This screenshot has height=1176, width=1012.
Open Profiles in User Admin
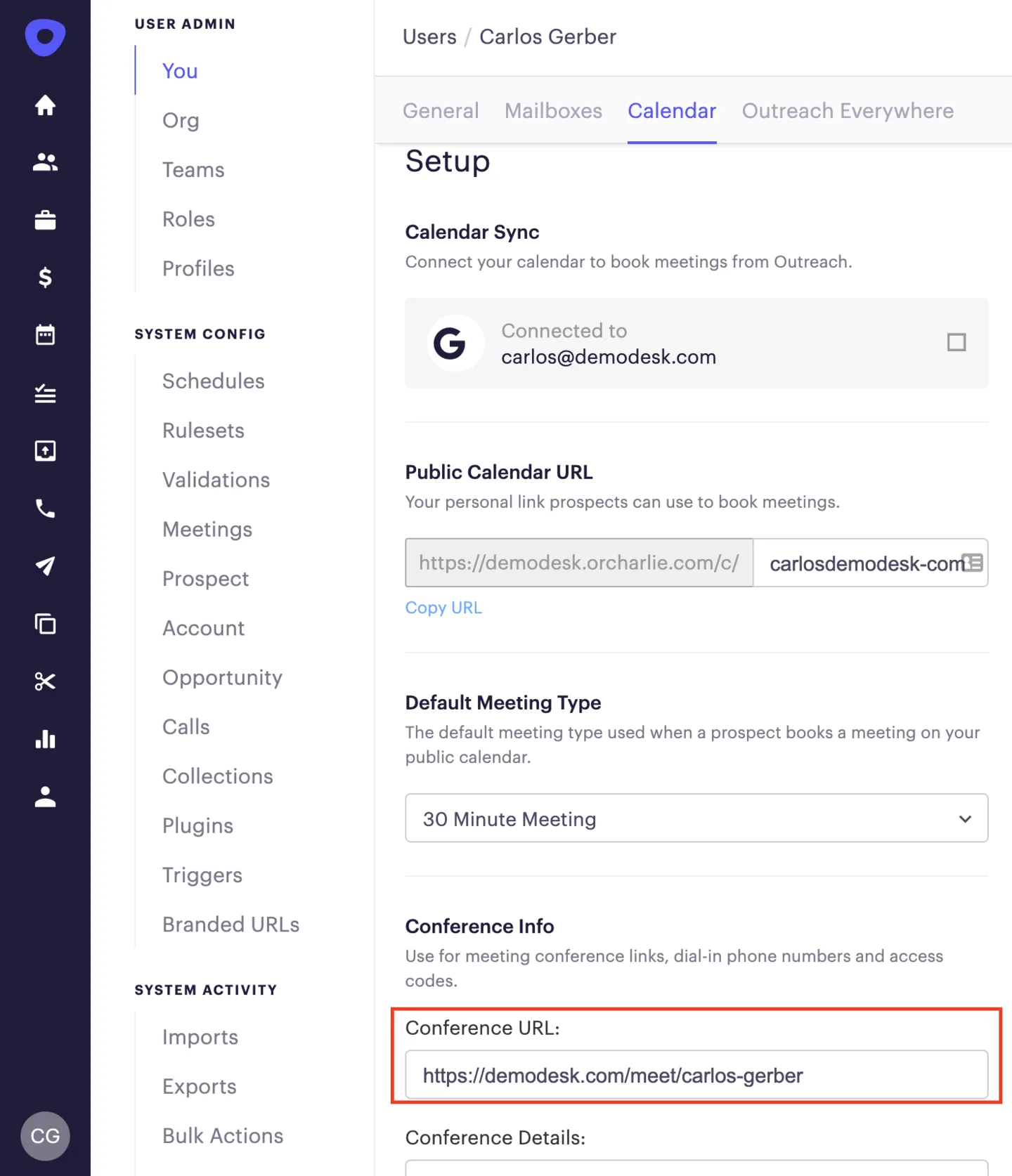coord(198,268)
